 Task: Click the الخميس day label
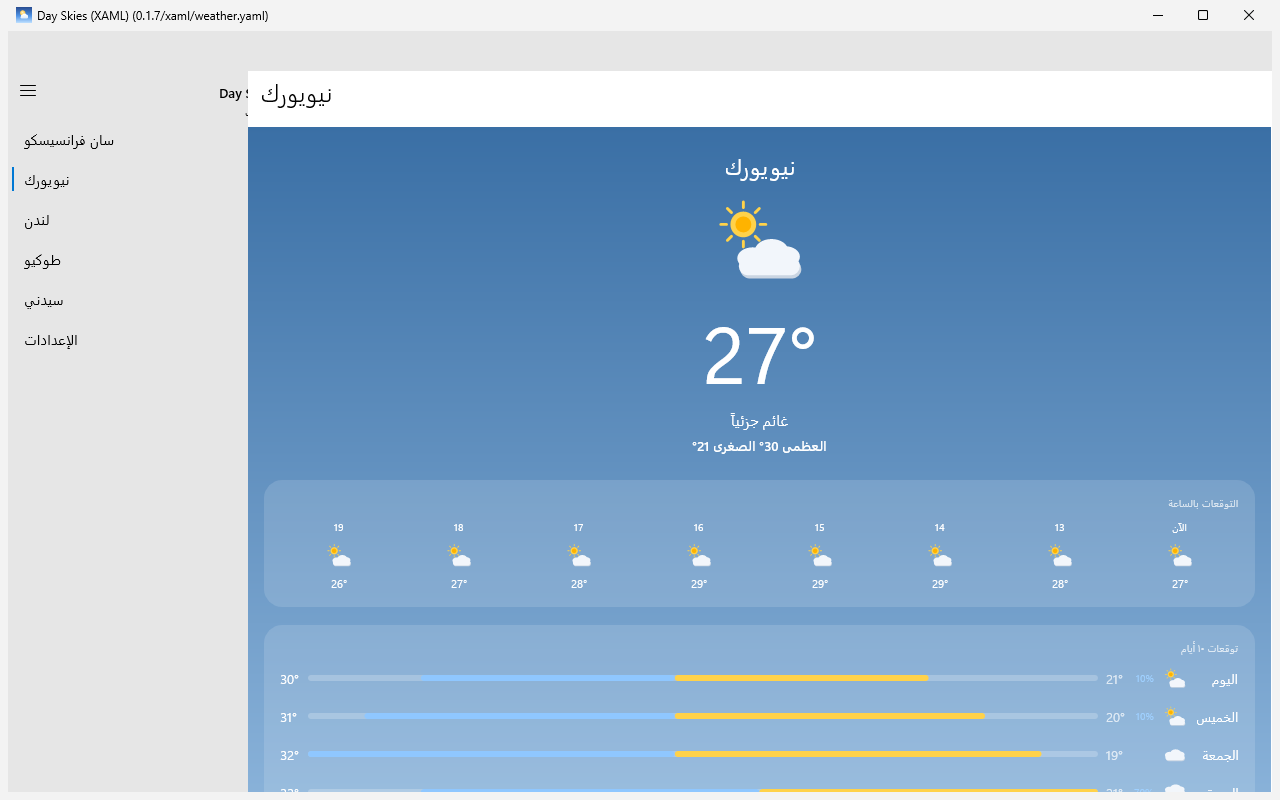click(x=1218, y=717)
